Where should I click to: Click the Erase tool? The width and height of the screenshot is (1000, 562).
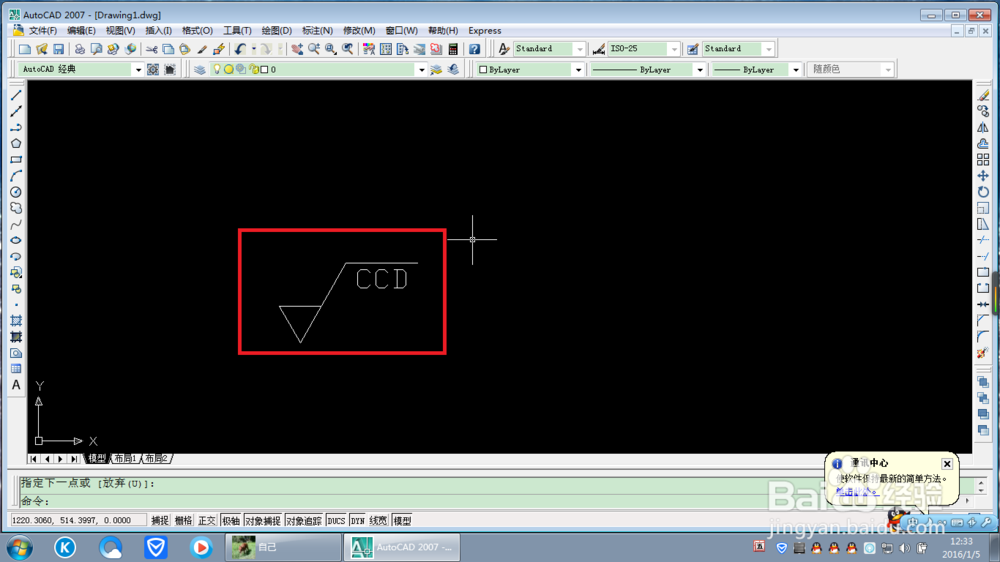tap(983, 95)
